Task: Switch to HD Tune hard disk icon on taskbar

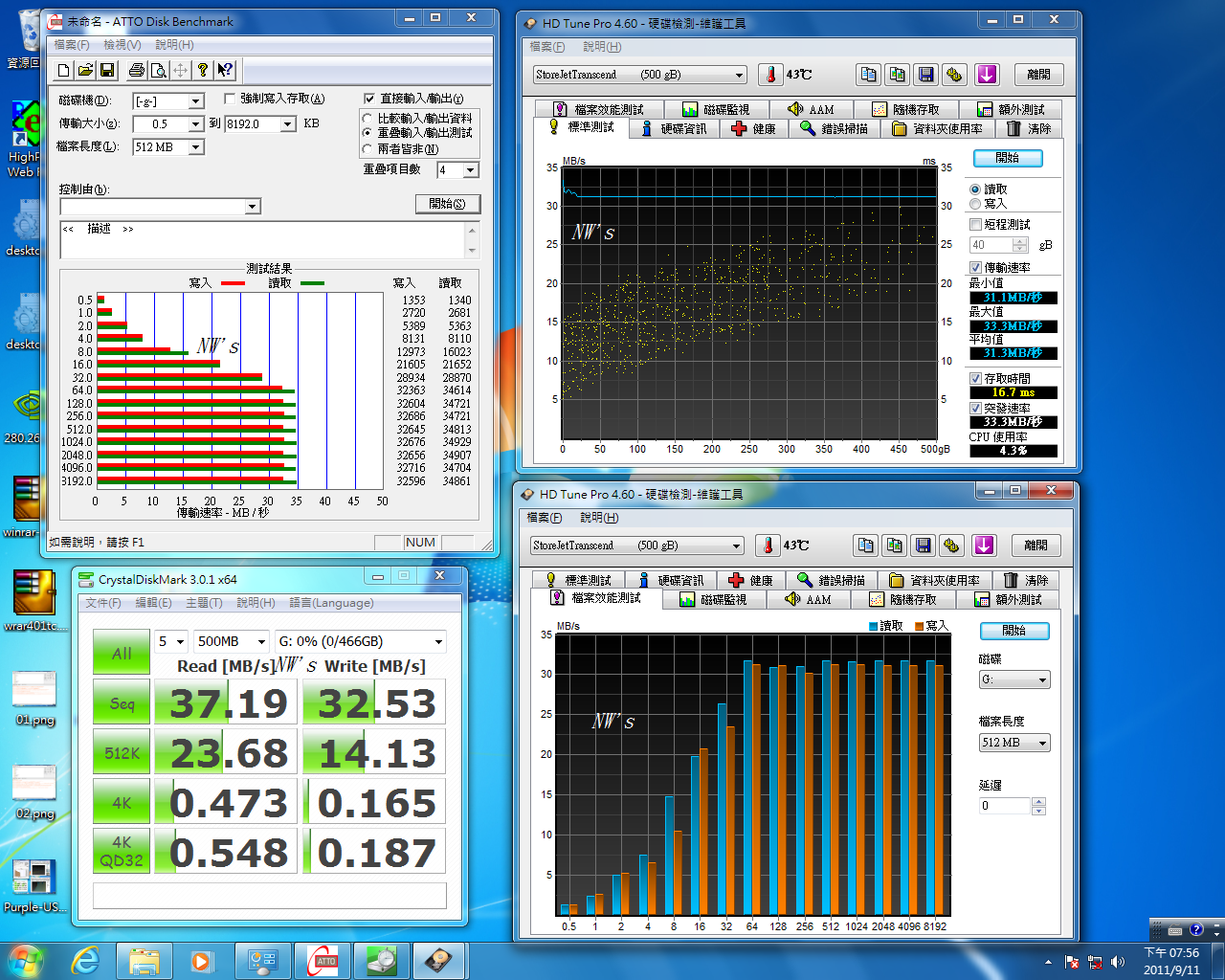Action: (x=439, y=960)
